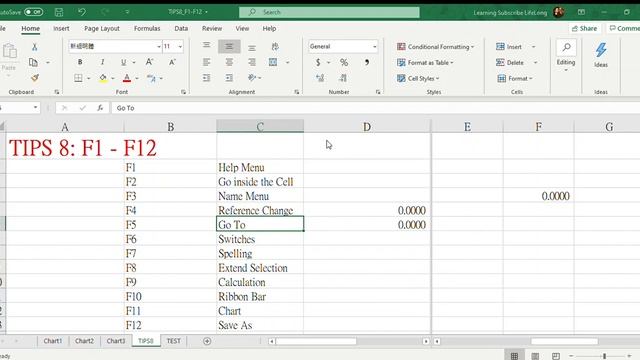
Task: Open the Cell Styles menu
Action: click(418, 78)
